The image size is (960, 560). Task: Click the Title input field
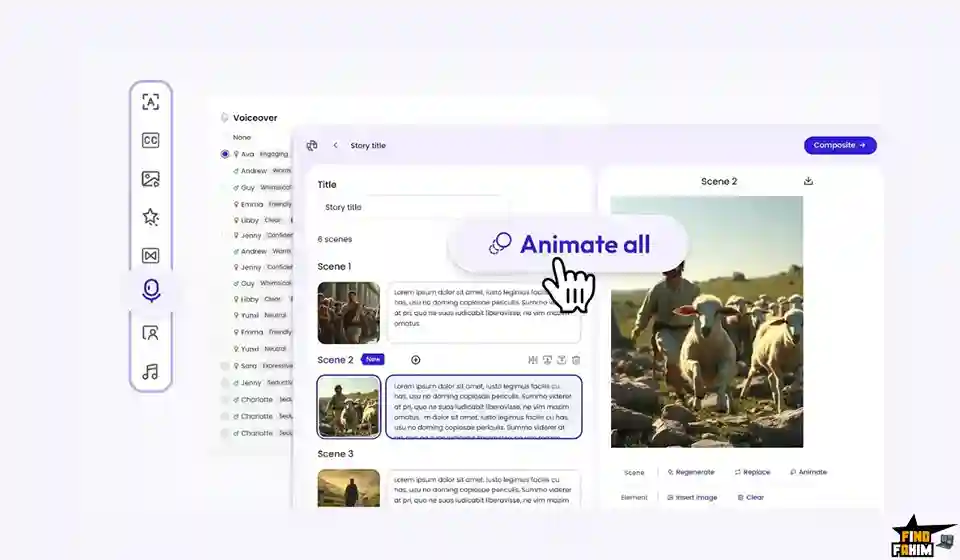[413, 207]
